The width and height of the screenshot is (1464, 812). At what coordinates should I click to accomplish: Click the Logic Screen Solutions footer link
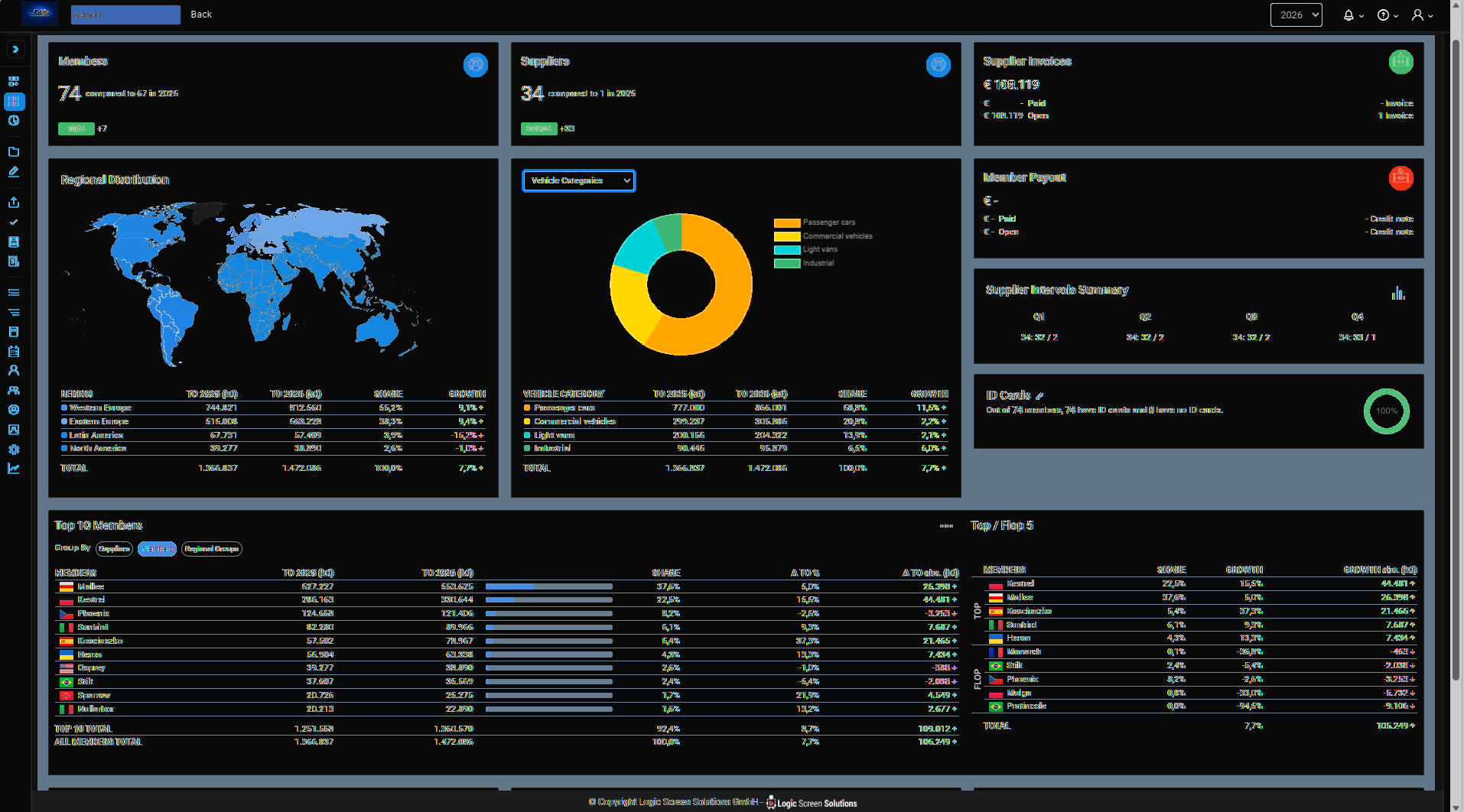[x=812, y=804]
